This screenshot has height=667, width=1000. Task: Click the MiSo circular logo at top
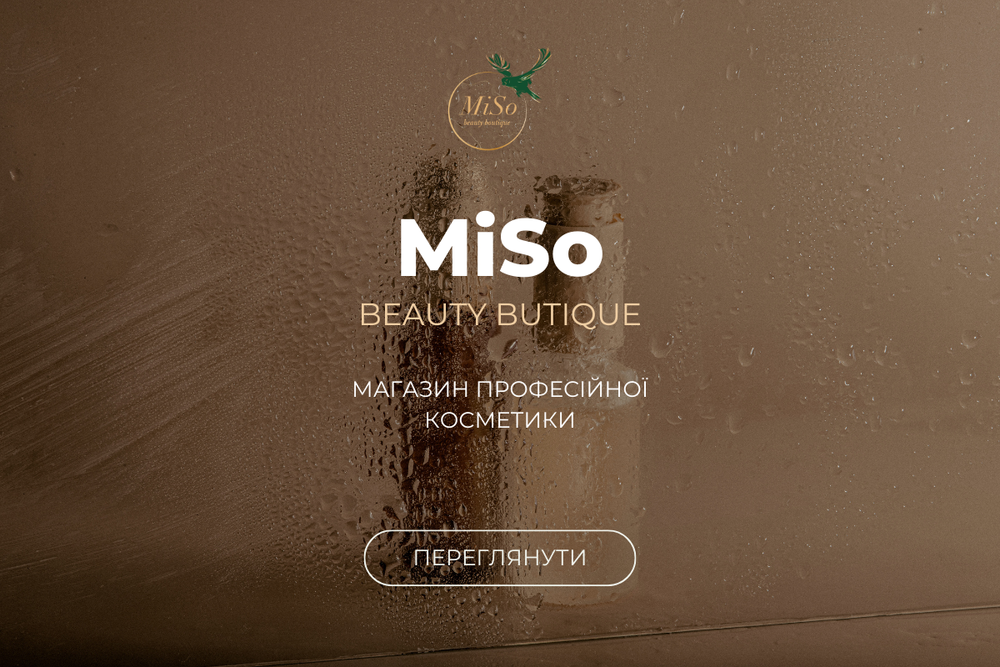499,99
